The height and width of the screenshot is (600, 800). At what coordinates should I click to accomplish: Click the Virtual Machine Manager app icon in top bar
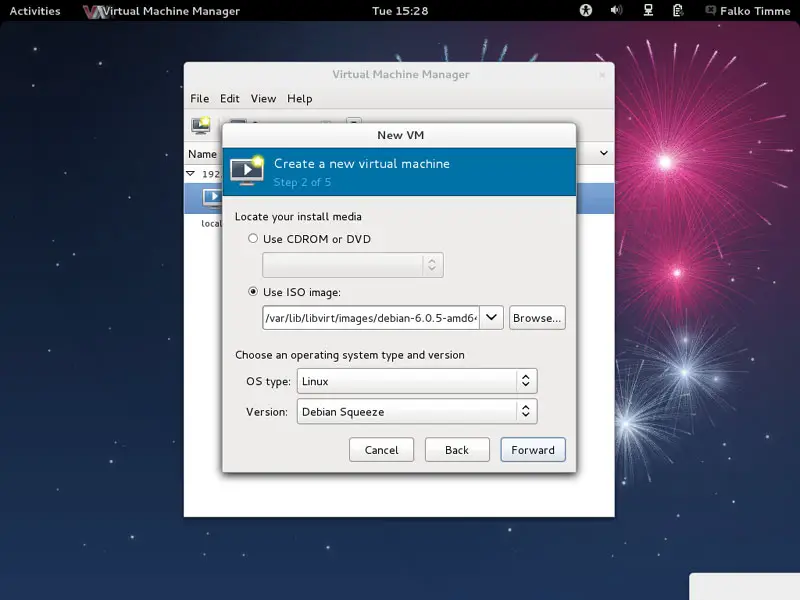coord(95,11)
